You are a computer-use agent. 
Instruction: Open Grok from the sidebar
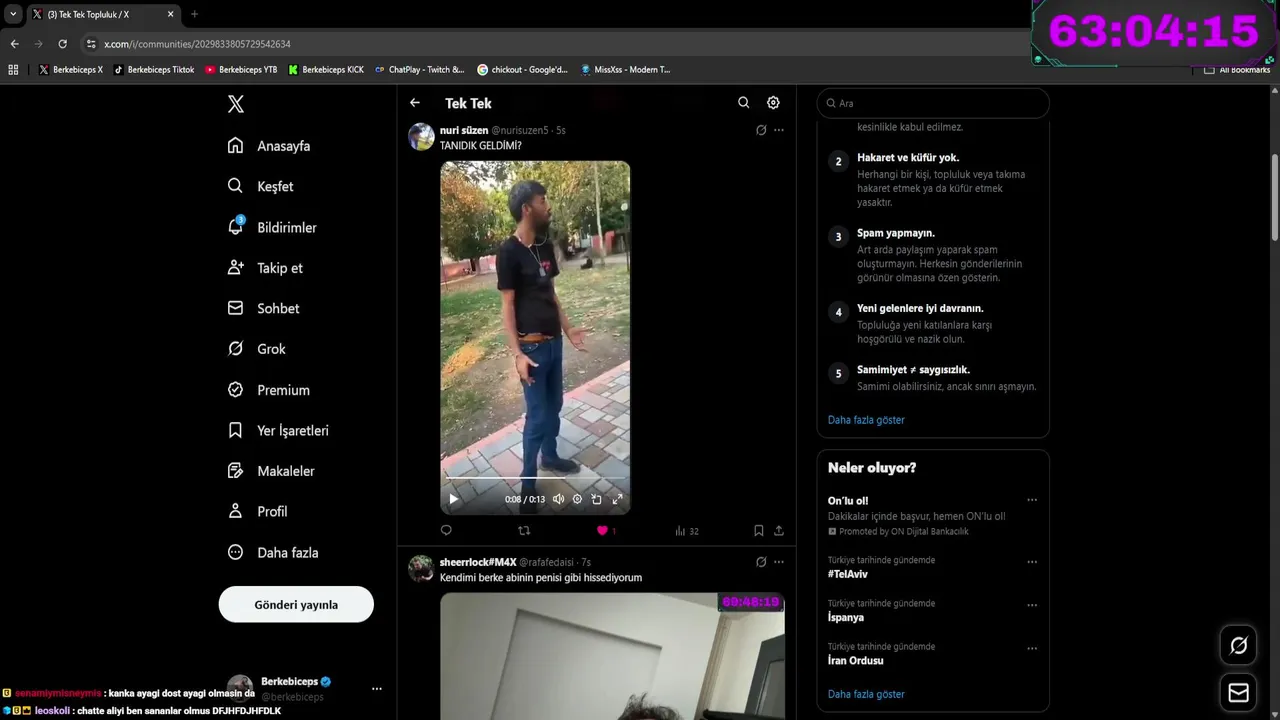[257, 349]
